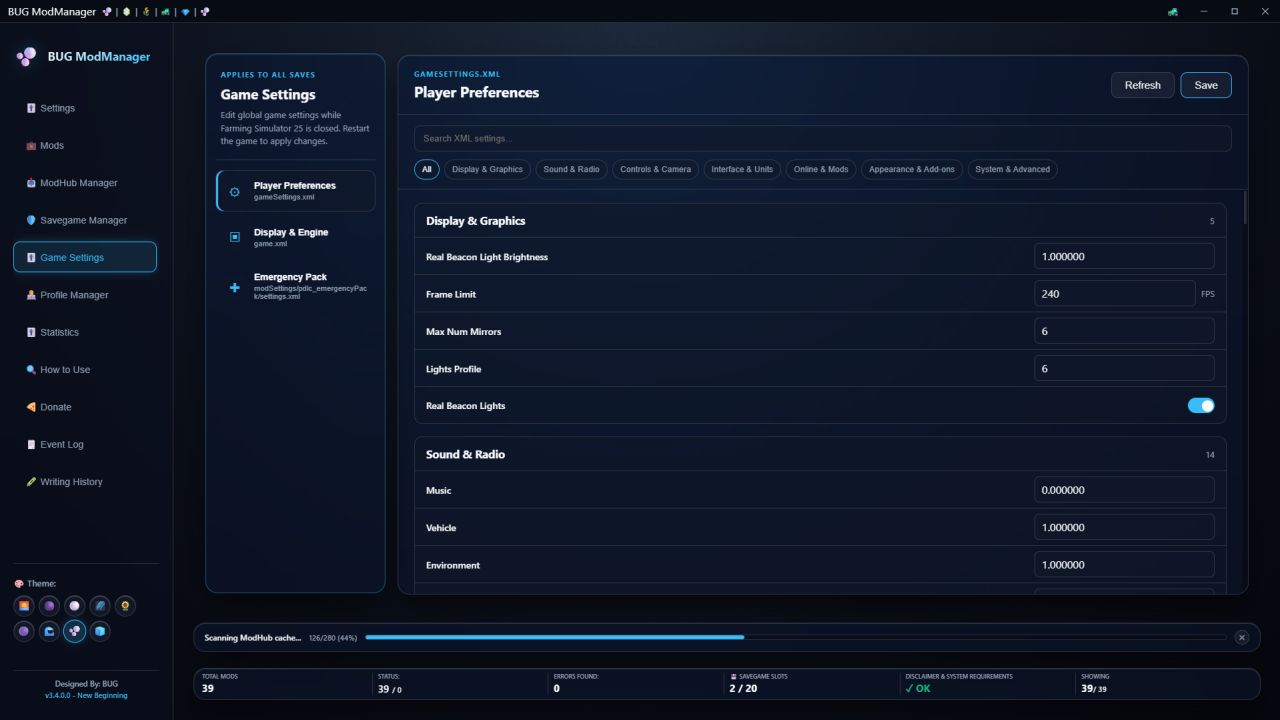Click the settings list vertical scrollbar
Viewport: 1280px width, 720px height.
click(x=1245, y=207)
